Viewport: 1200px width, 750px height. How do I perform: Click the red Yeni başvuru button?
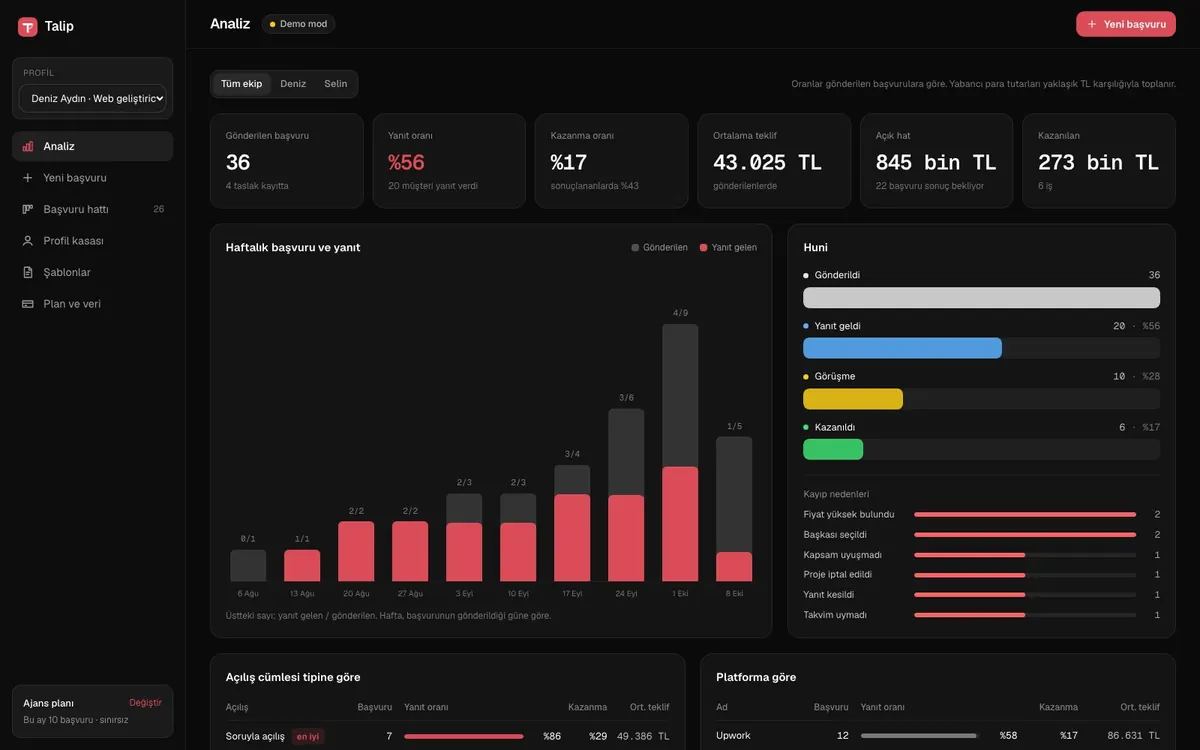pos(1126,24)
